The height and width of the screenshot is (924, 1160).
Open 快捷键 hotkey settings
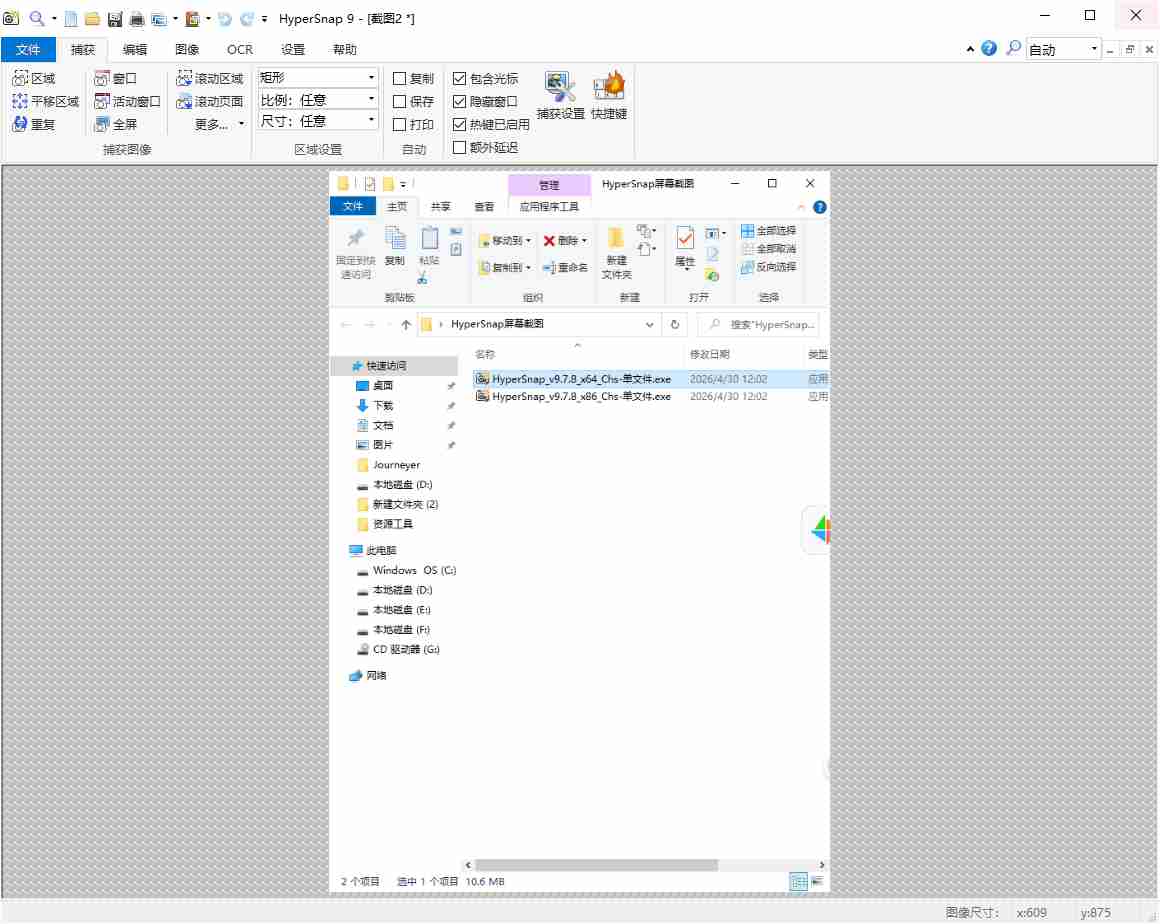pyautogui.click(x=609, y=95)
